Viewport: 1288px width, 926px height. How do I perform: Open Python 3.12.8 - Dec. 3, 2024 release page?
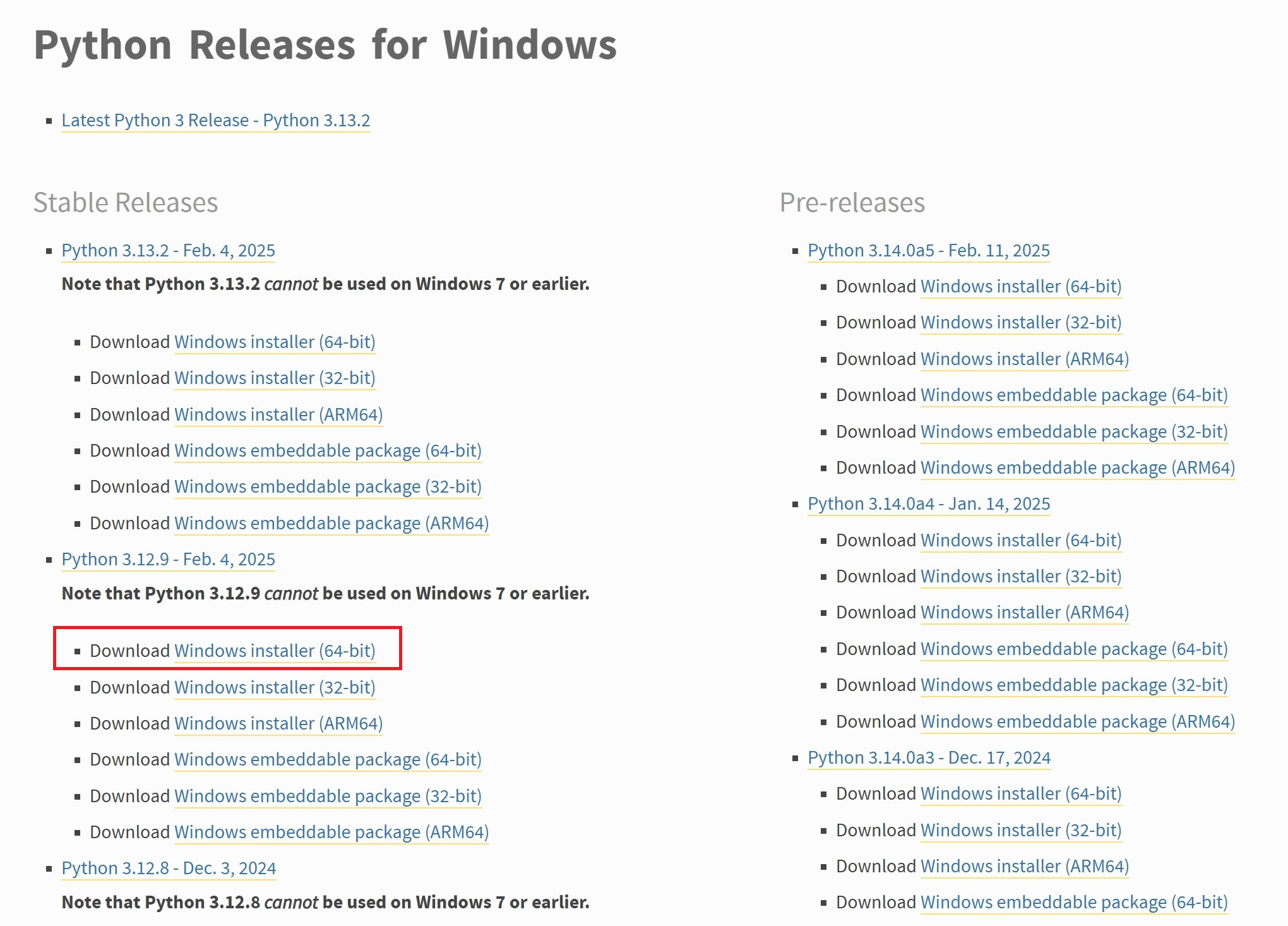click(x=169, y=868)
